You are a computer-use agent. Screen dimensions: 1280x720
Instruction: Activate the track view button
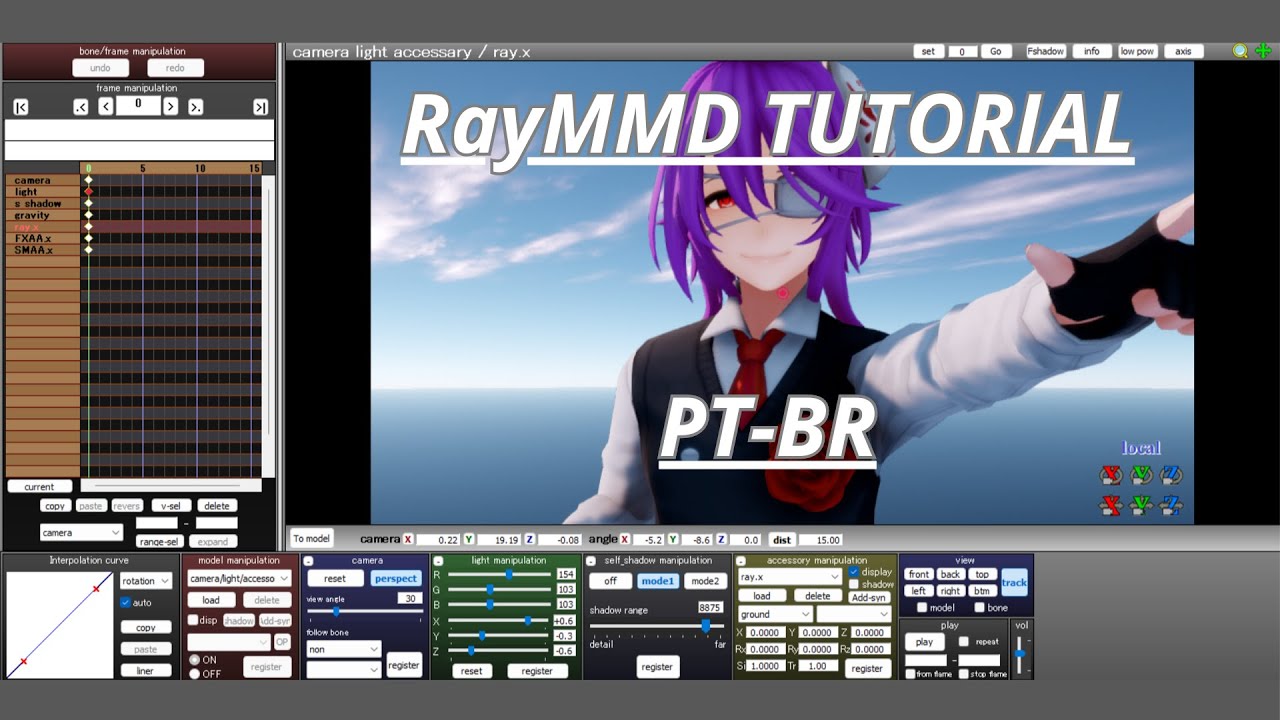[1014, 583]
